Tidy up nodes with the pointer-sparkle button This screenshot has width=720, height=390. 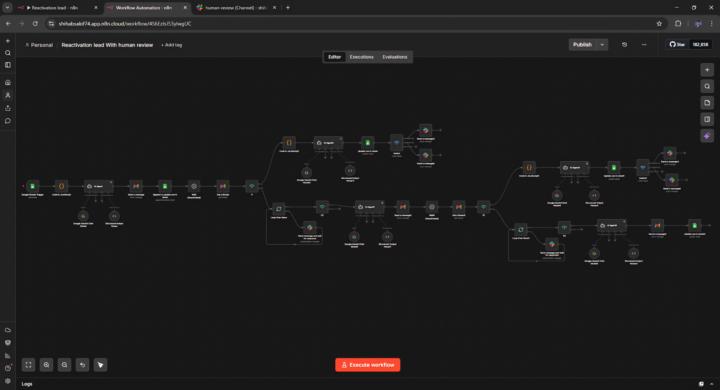(x=101, y=365)
